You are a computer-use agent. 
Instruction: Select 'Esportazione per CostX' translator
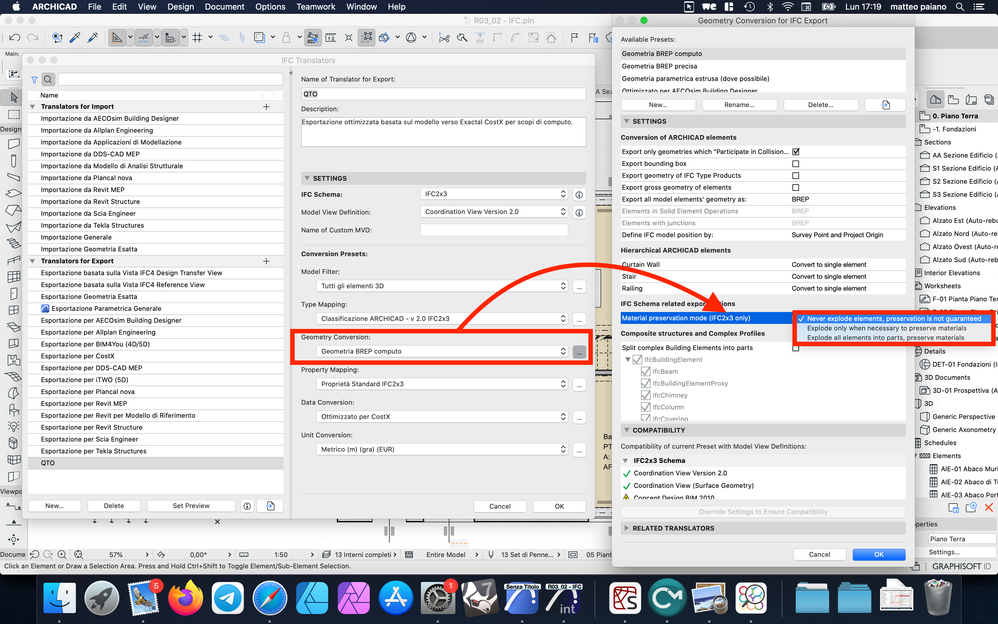point(156,356)
